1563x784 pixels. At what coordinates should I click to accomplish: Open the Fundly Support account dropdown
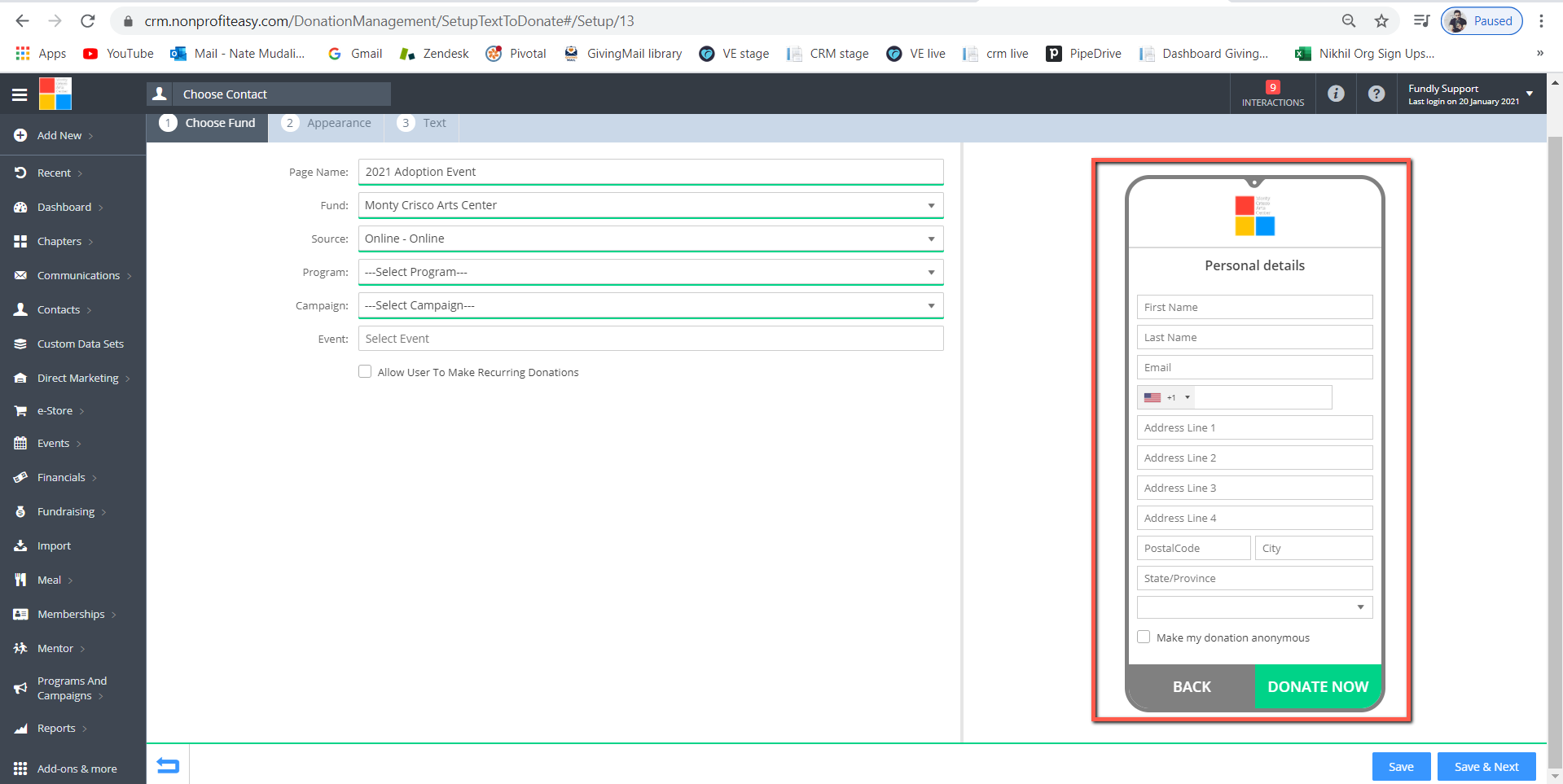click(x=1471, y=94)
